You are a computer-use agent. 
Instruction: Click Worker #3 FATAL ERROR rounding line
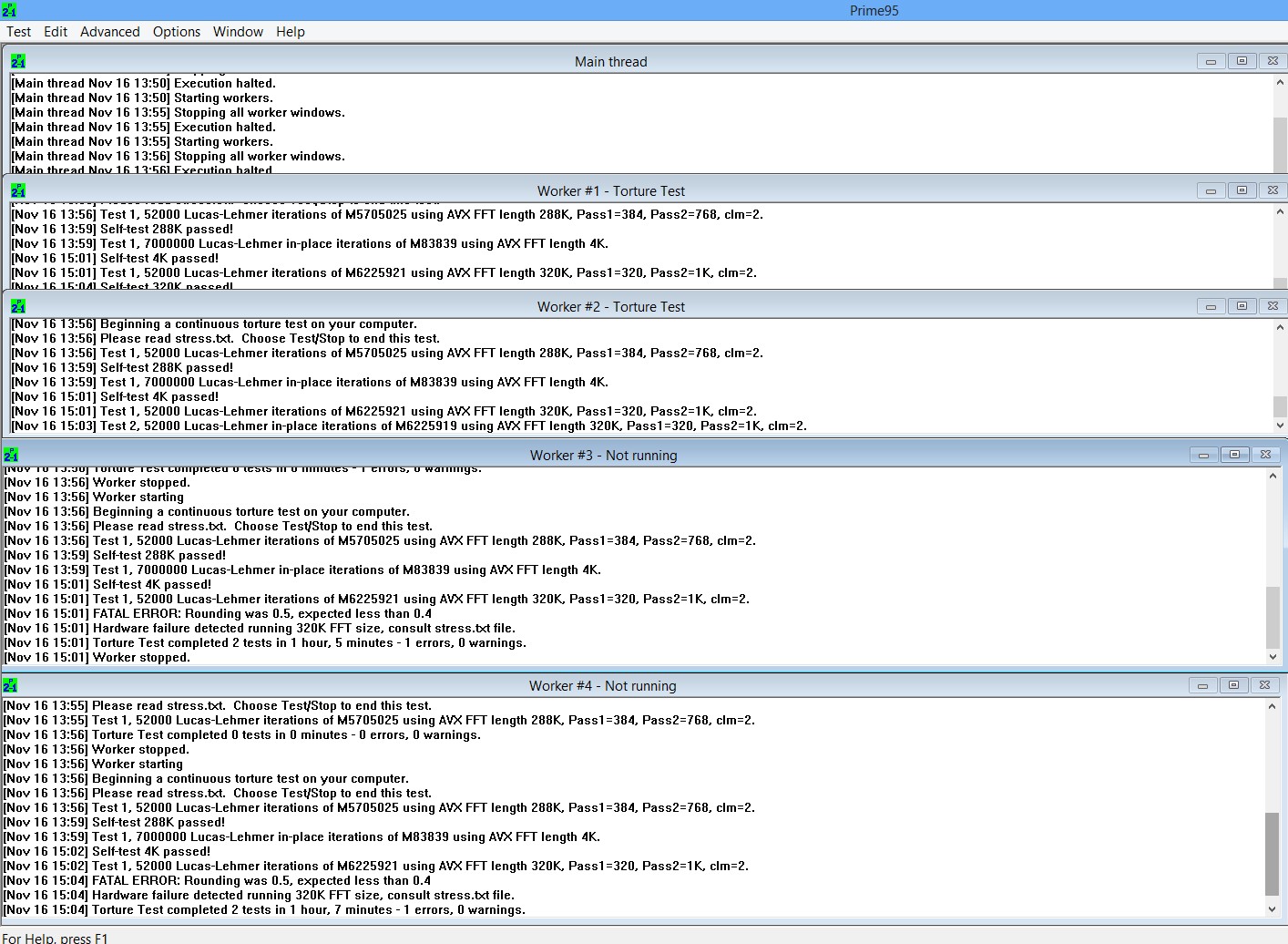pos(218,613)
